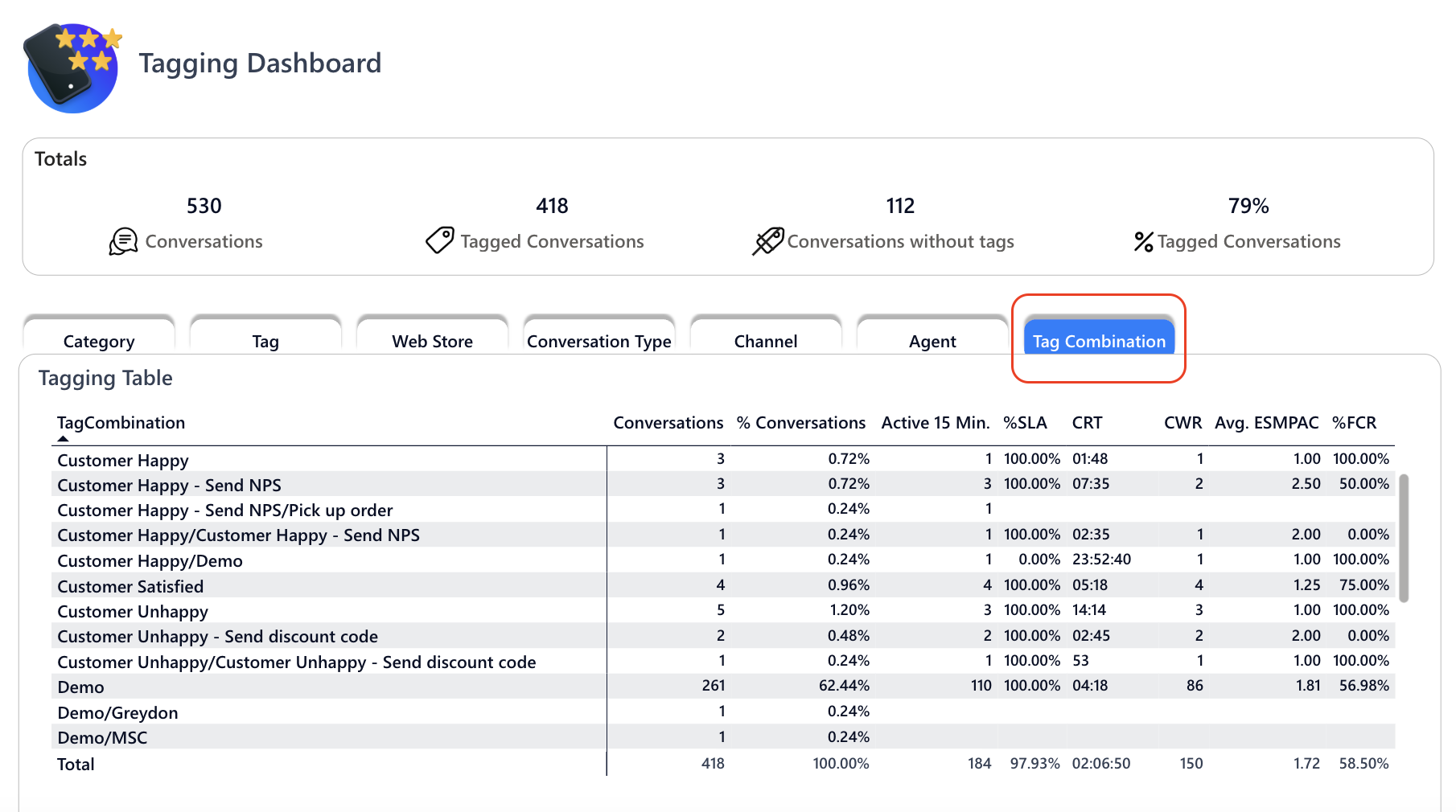Click the table's vertical scrollbar

pyautogui.click(x=1404, y=539)
